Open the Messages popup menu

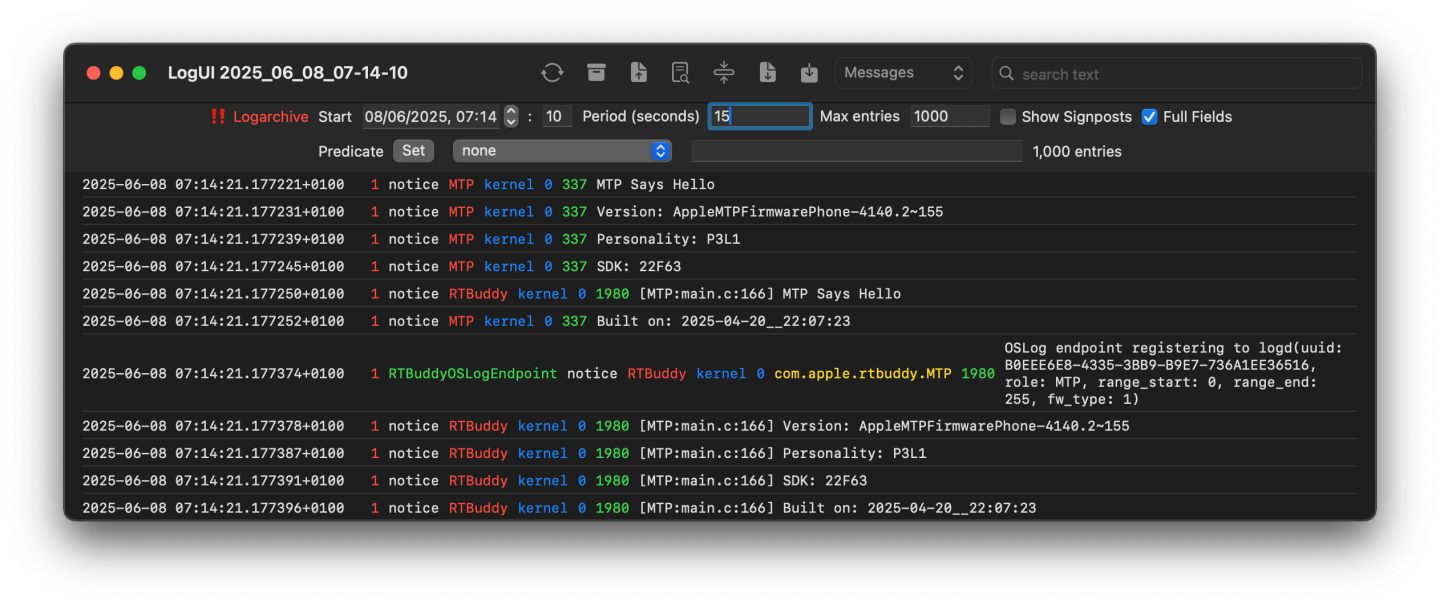click(903, 73)
